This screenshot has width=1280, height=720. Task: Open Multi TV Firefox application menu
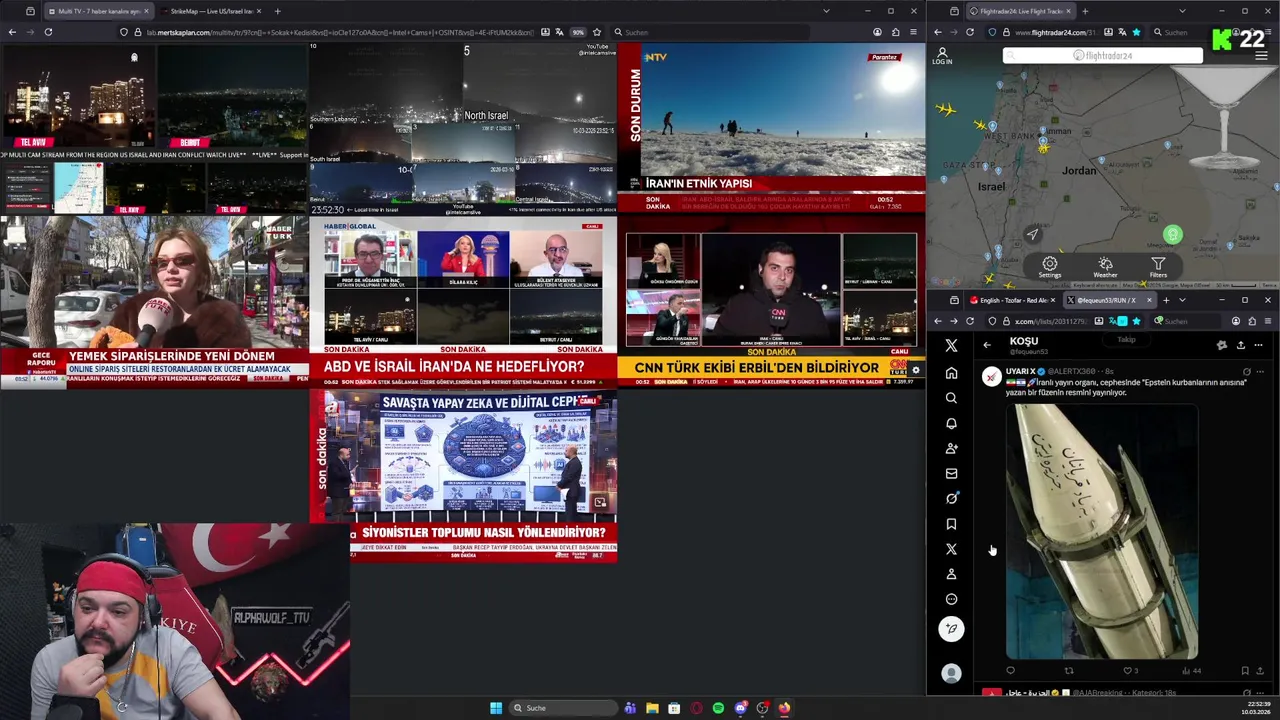click(x=913, y=32)
